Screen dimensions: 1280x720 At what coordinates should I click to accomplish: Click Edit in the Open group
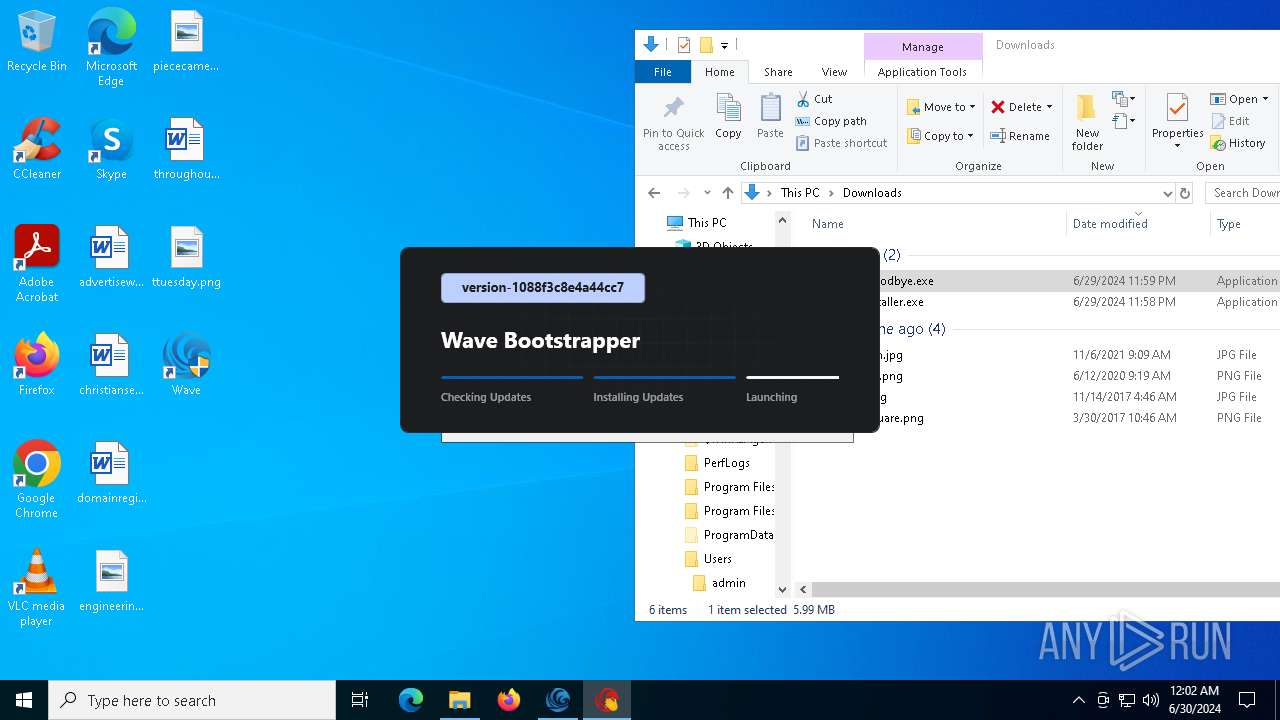coord(1230,121)
